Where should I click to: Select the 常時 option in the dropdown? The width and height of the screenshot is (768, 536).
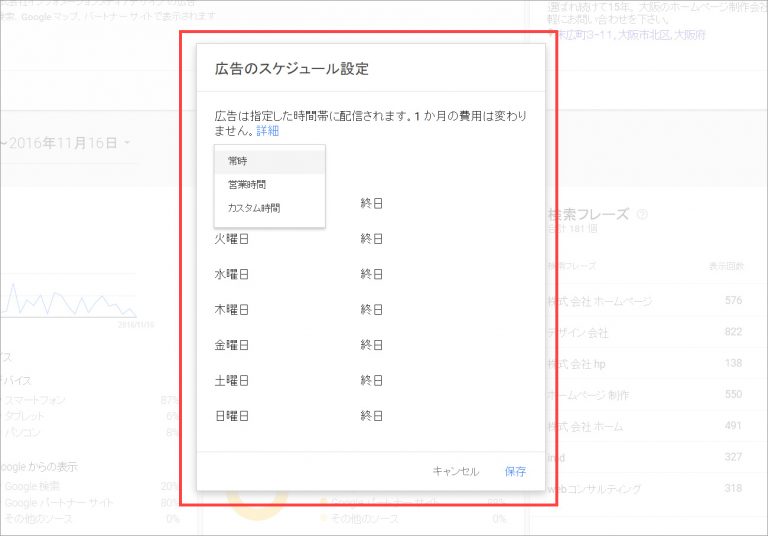(x=238, y=160)
